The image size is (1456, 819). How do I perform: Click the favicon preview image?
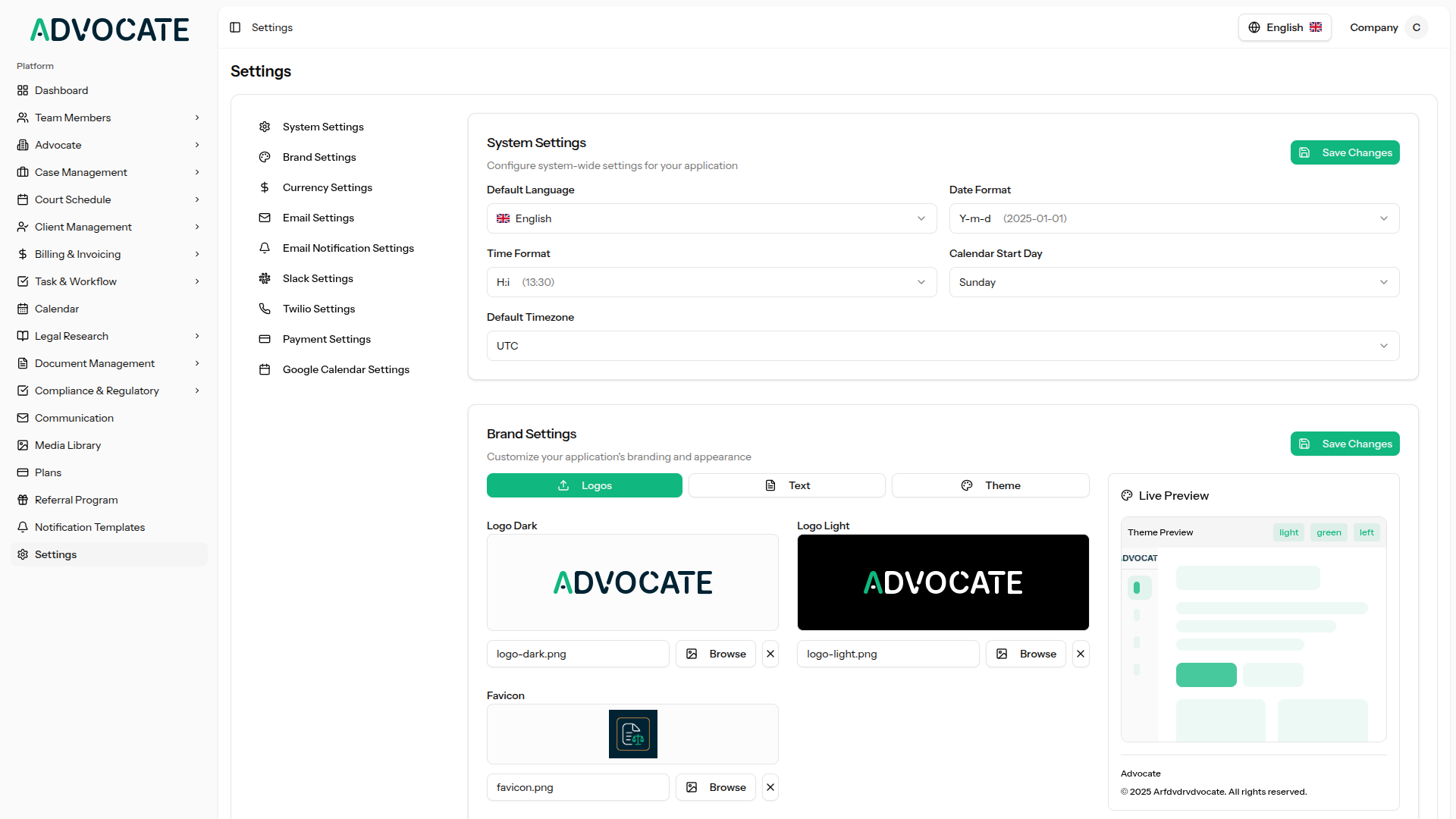coord(632,734)
